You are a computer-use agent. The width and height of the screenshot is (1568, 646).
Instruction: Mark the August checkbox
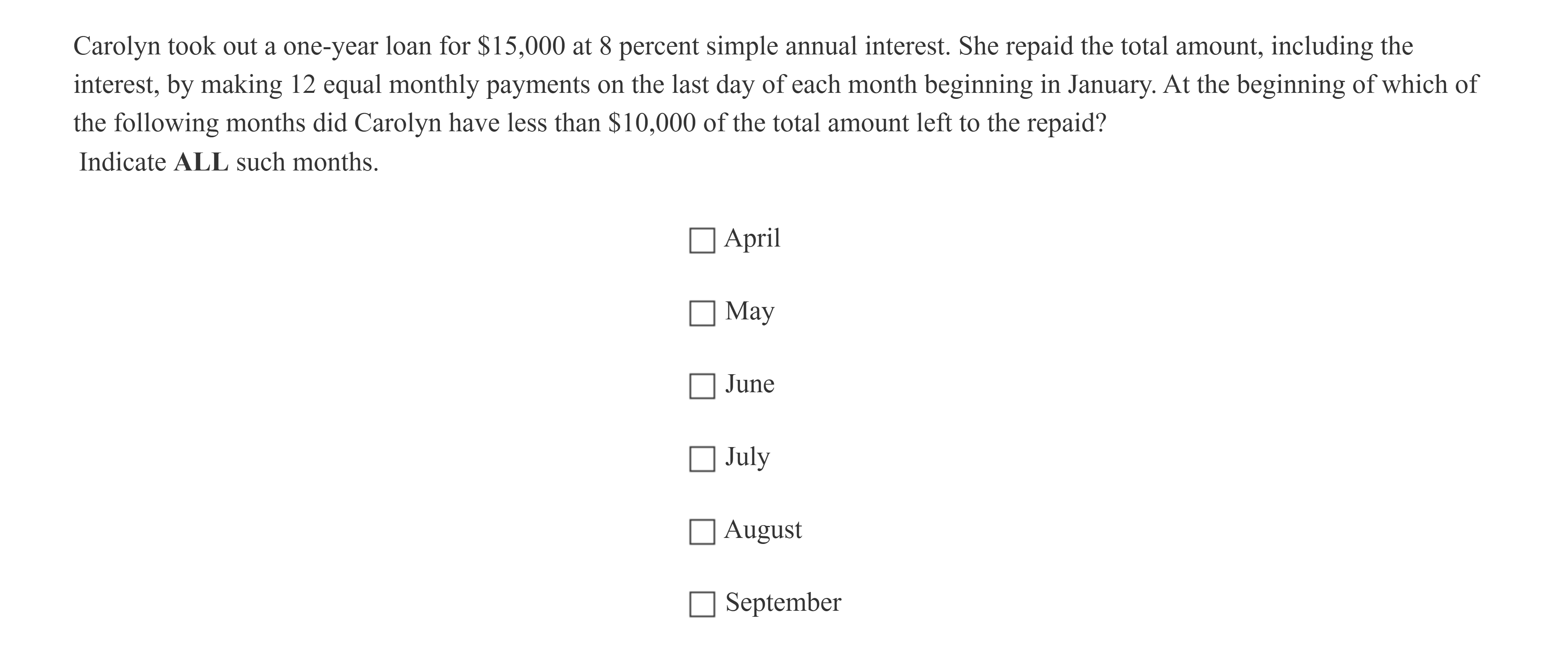[702, 532]
